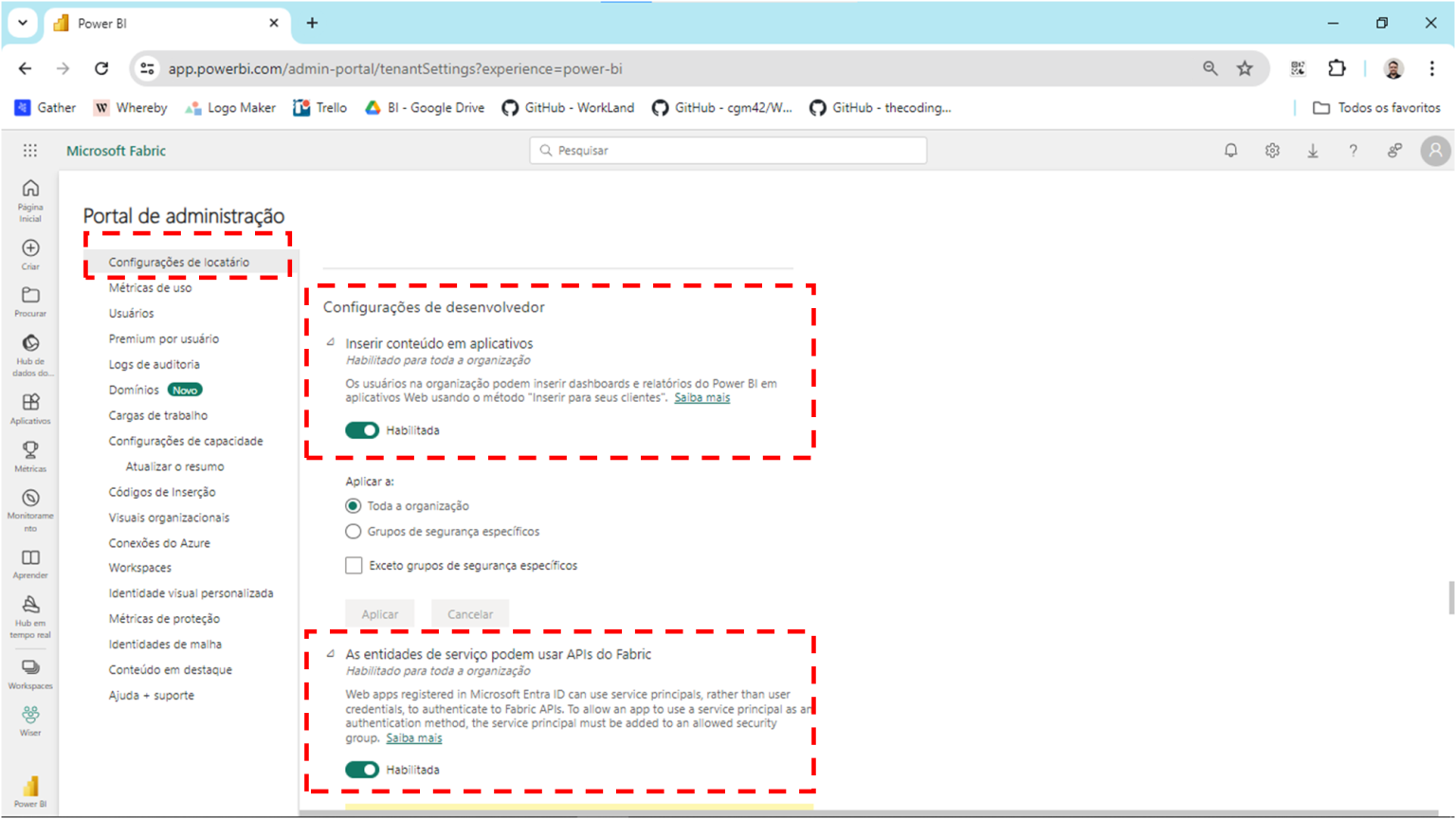1456x819 pixels.
Task: Collapse the entidades de serviço APIs section
Action: 331,654
